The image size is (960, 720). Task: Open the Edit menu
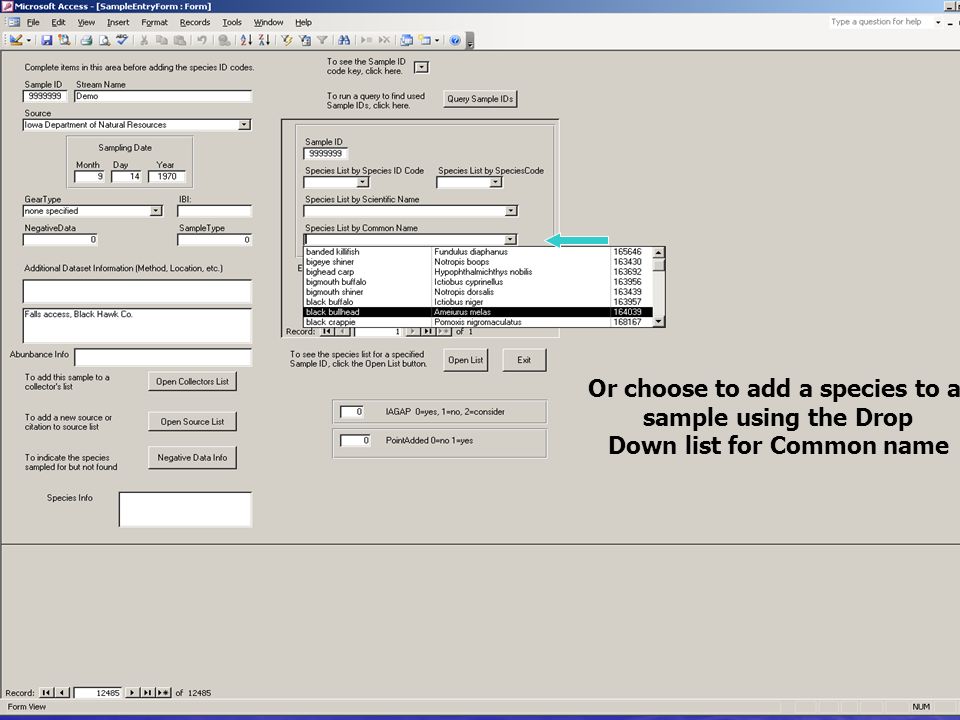[58, 22]
